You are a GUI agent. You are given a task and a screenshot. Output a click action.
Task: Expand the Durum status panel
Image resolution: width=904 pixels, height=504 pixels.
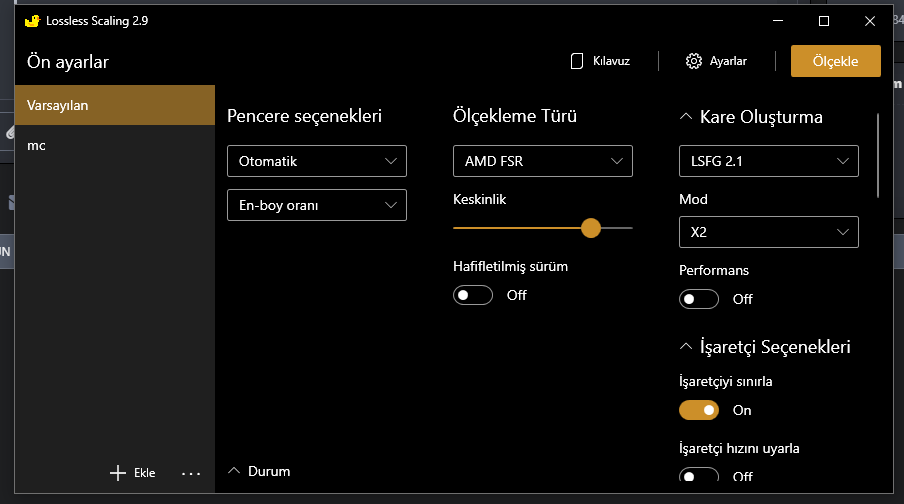236,470
